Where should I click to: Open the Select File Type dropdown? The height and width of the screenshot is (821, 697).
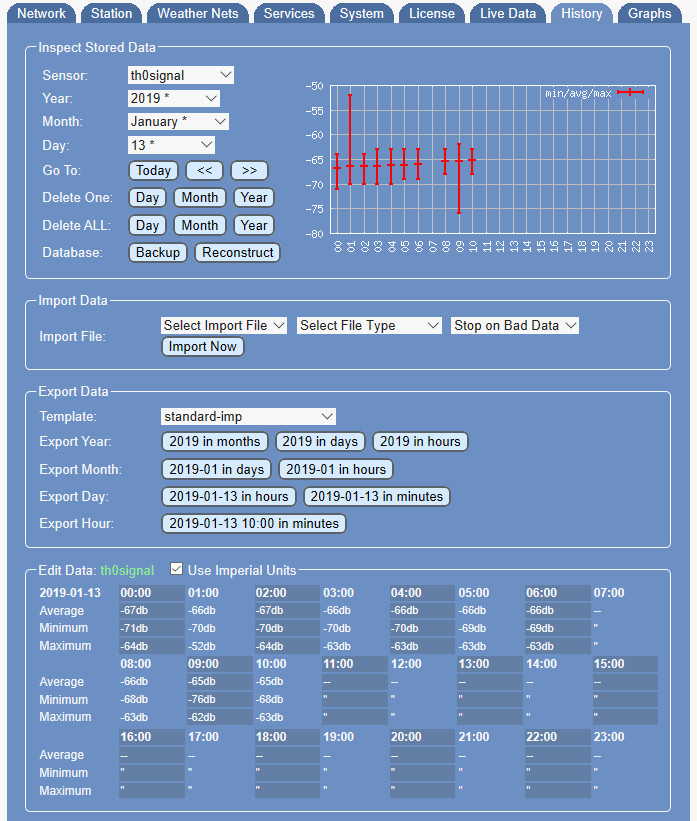[x=369, y=326]
